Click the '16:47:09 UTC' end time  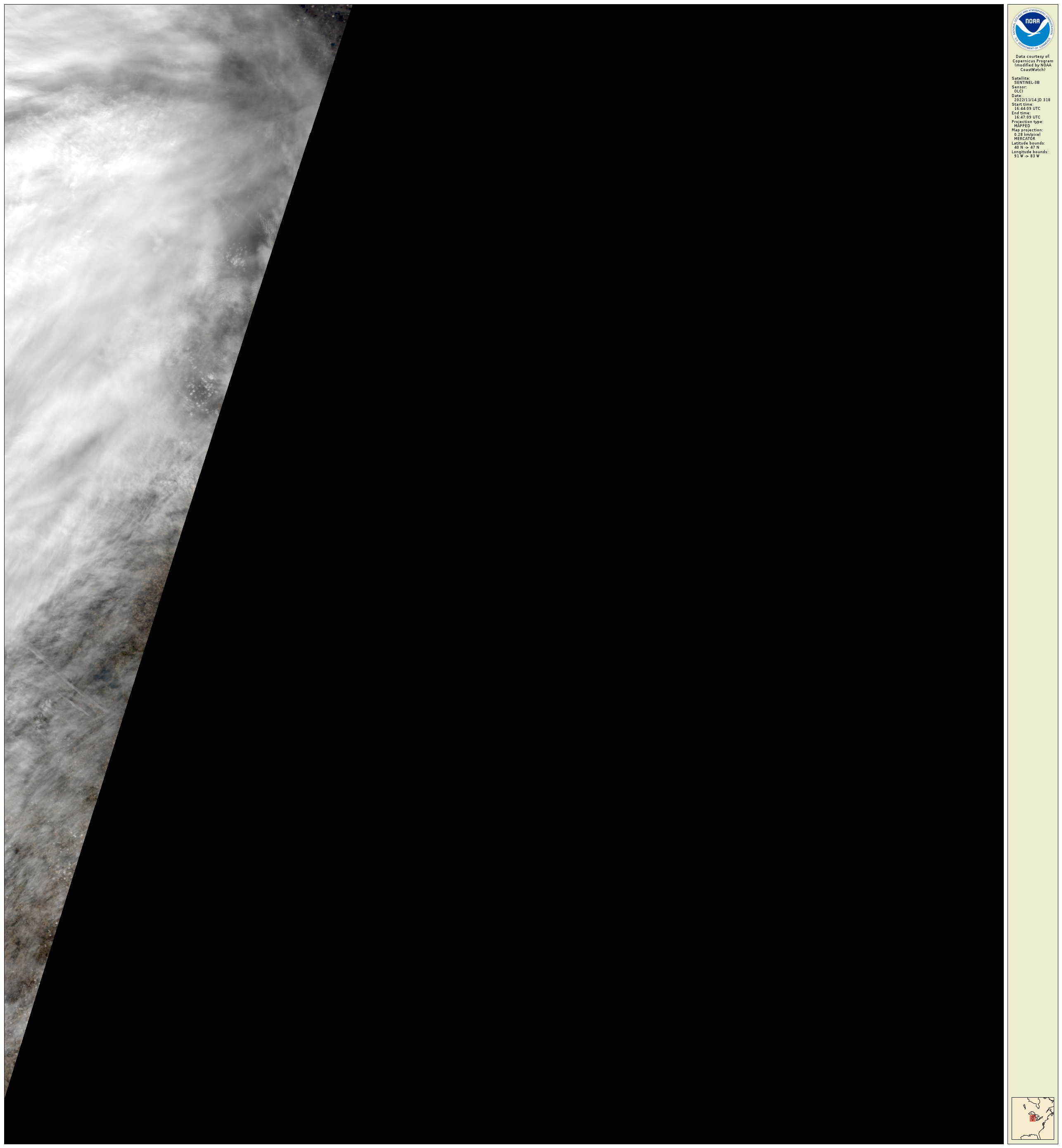click(1027, 117)
